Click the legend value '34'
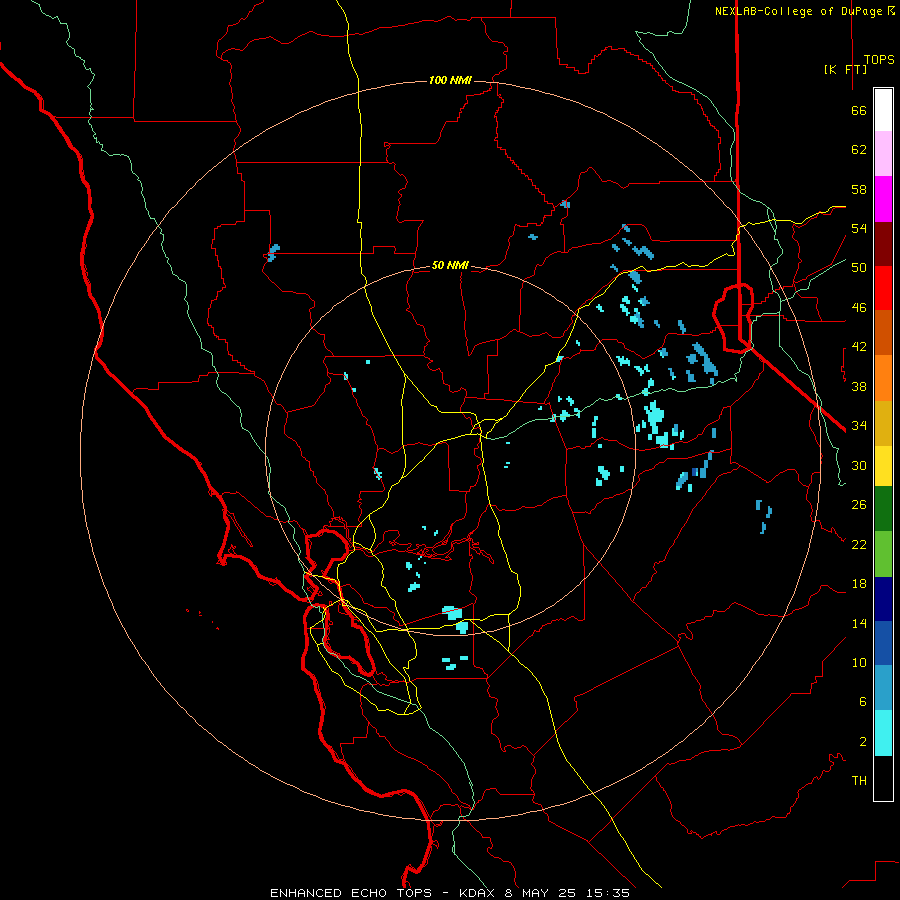The image size is (900, 900). (859, 425)
